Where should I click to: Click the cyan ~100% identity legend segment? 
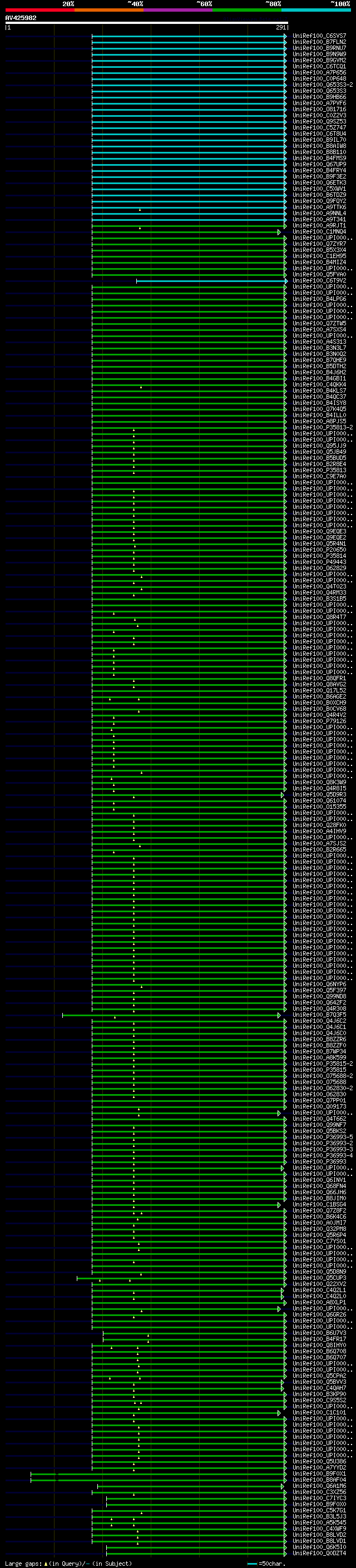(316, 10)
